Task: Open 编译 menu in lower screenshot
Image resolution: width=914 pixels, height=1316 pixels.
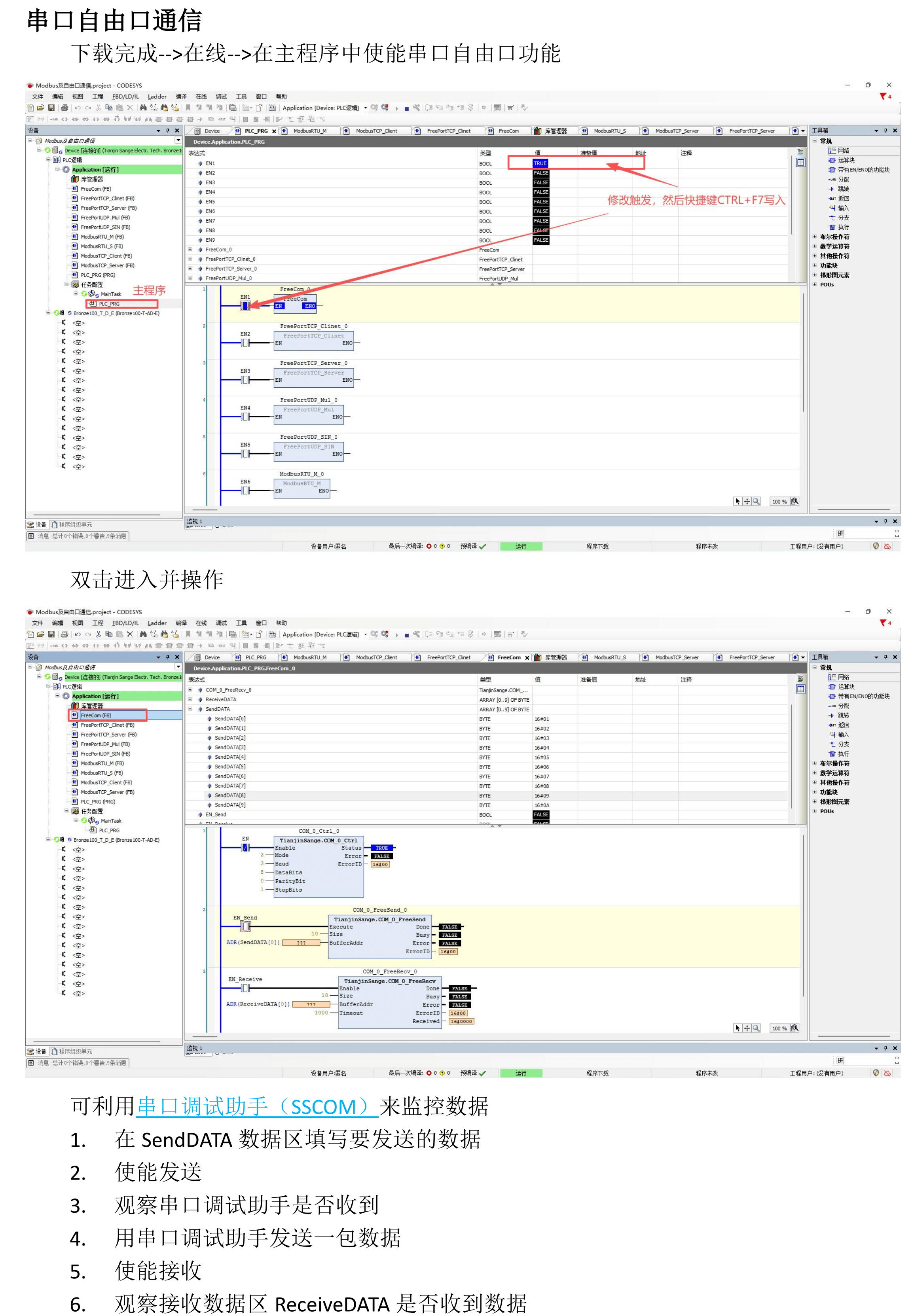Action: [x=181, y=623]
